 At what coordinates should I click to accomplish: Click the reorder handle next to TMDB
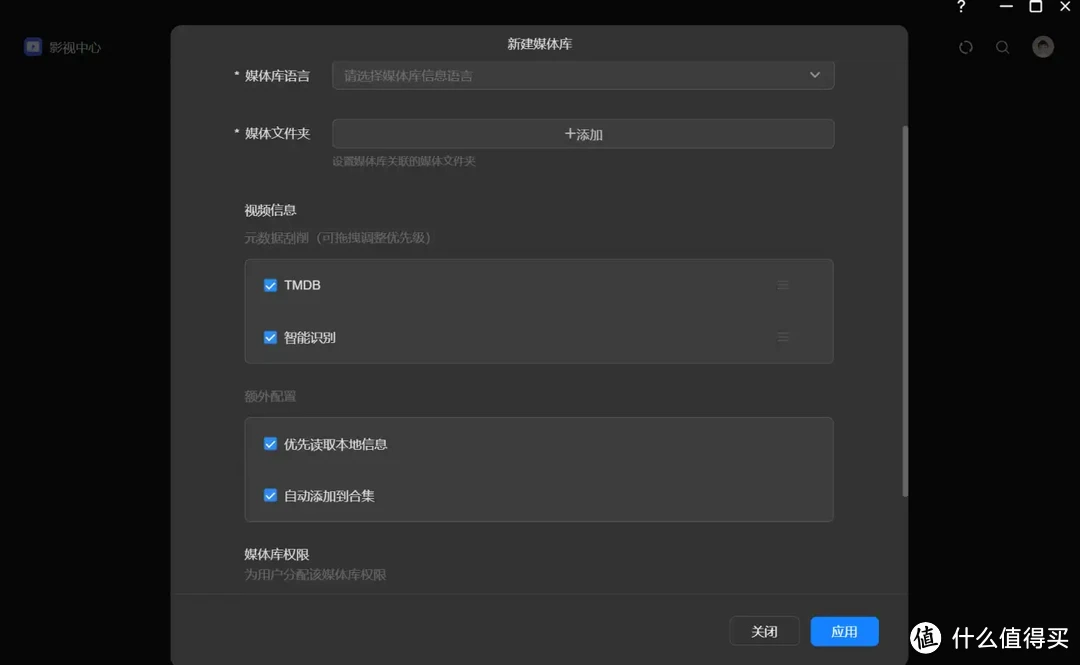(x=783, y=284)
